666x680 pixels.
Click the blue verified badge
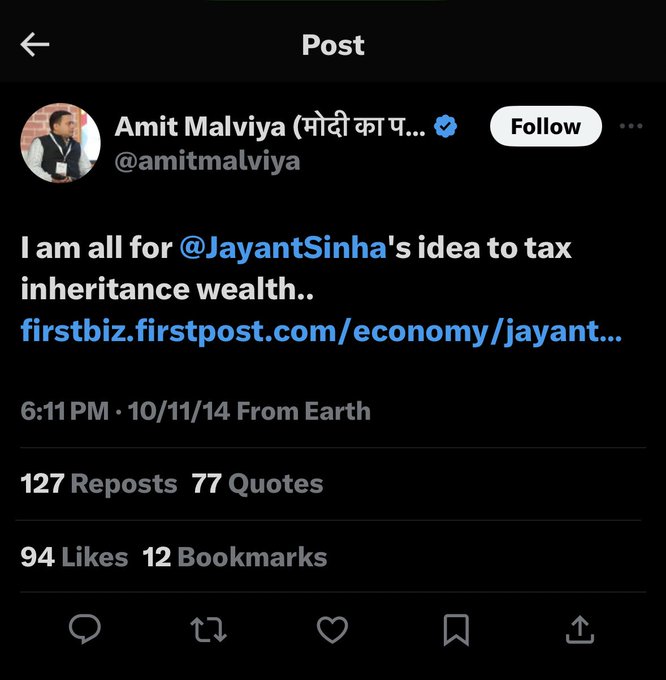point(446,127)
